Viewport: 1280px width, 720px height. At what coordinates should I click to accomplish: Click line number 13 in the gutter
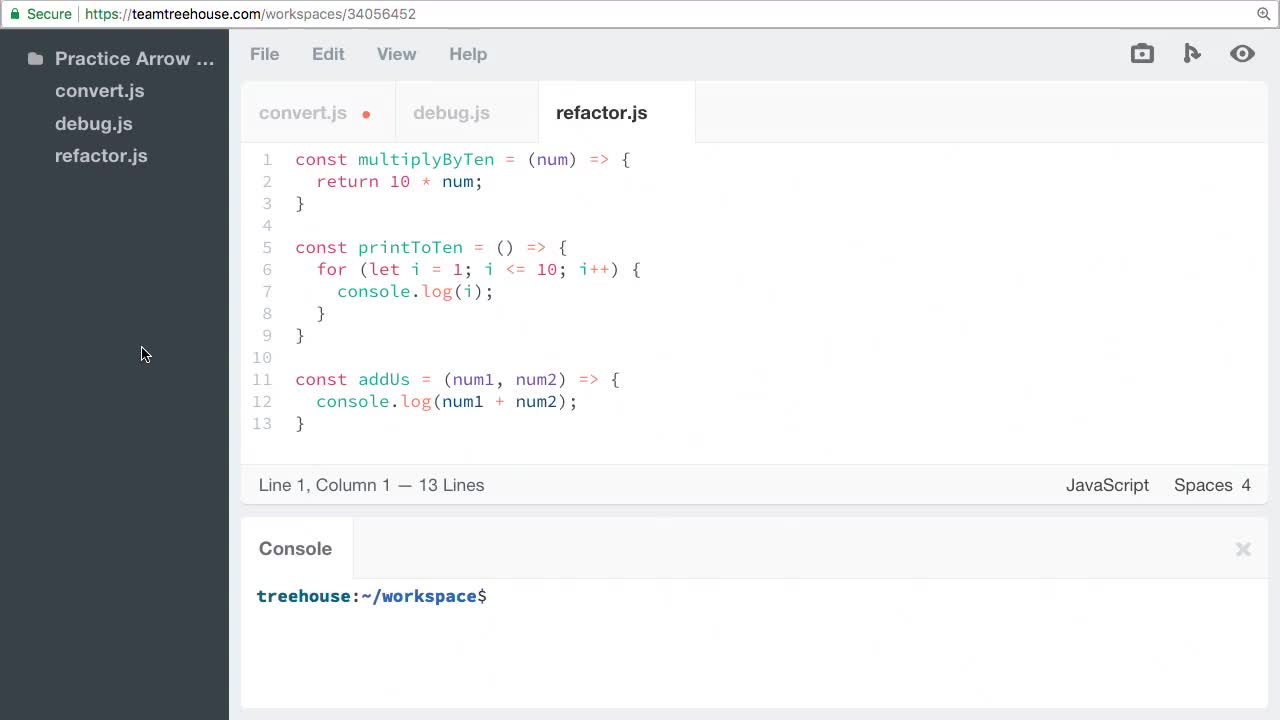262,424
